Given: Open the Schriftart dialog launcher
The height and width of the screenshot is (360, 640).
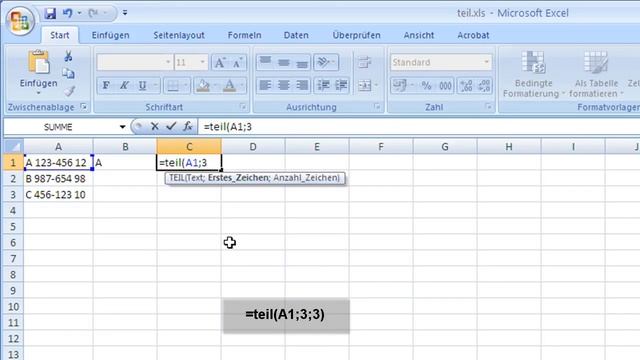Looking at the screenshot, I should coord(243,107).
